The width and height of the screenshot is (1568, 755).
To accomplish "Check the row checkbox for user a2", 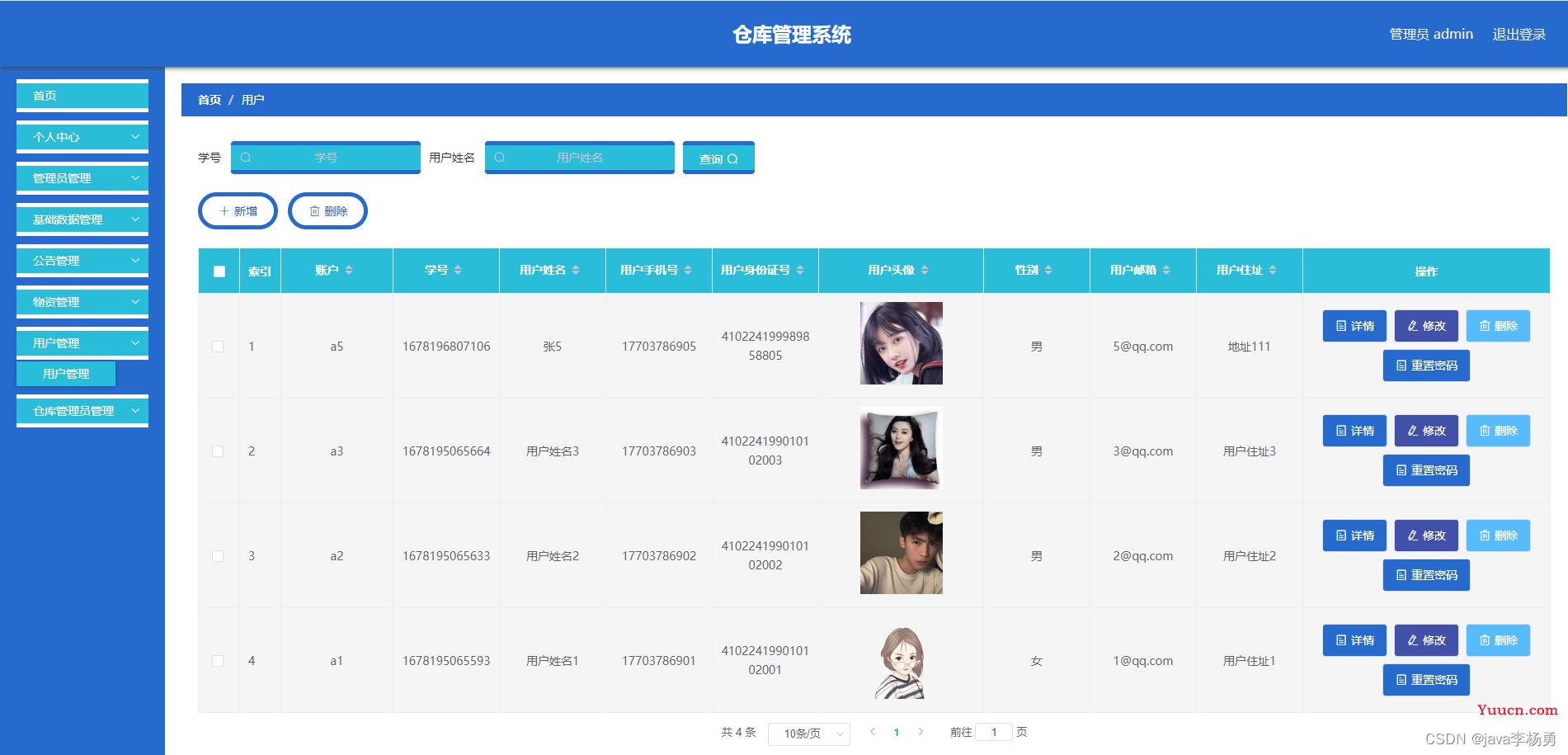I will (x=218, y=556).
